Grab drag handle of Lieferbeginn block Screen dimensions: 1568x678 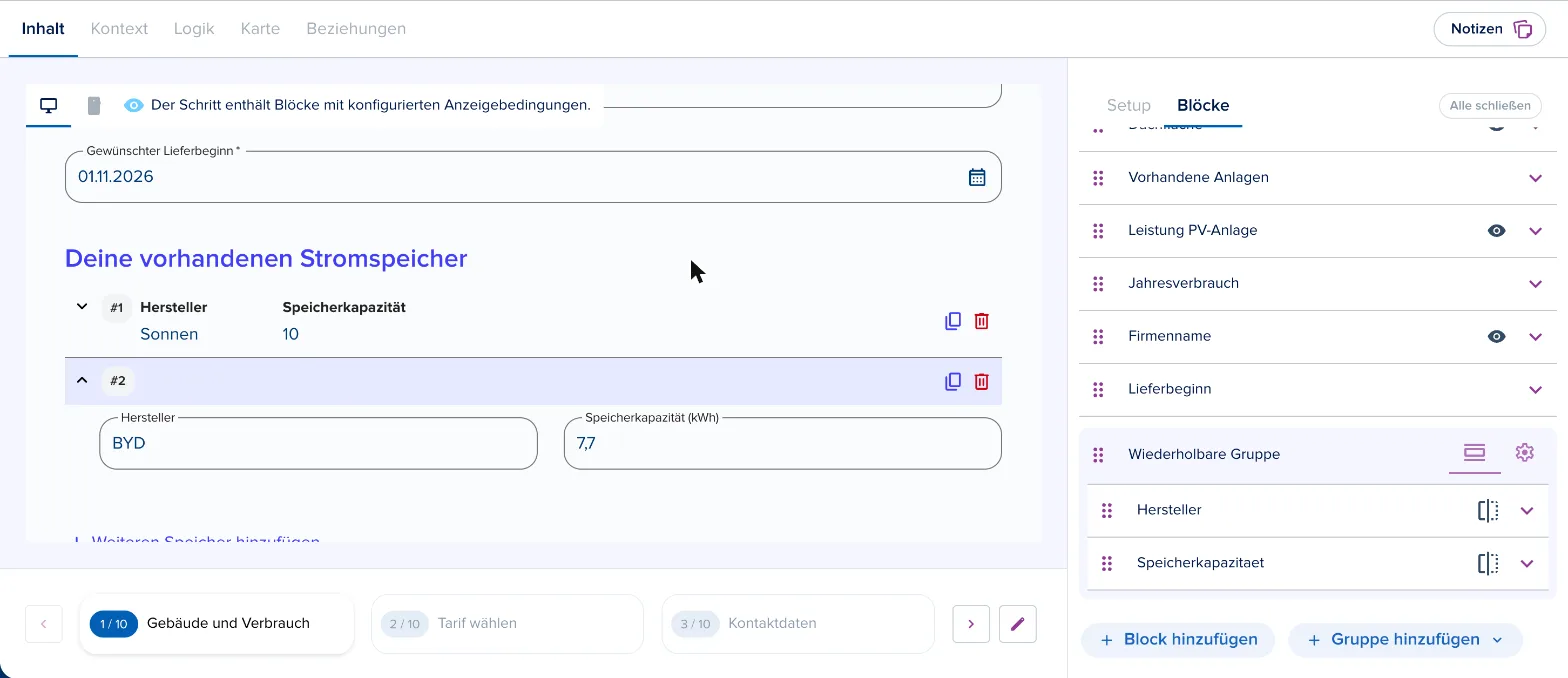point(1098,390)
